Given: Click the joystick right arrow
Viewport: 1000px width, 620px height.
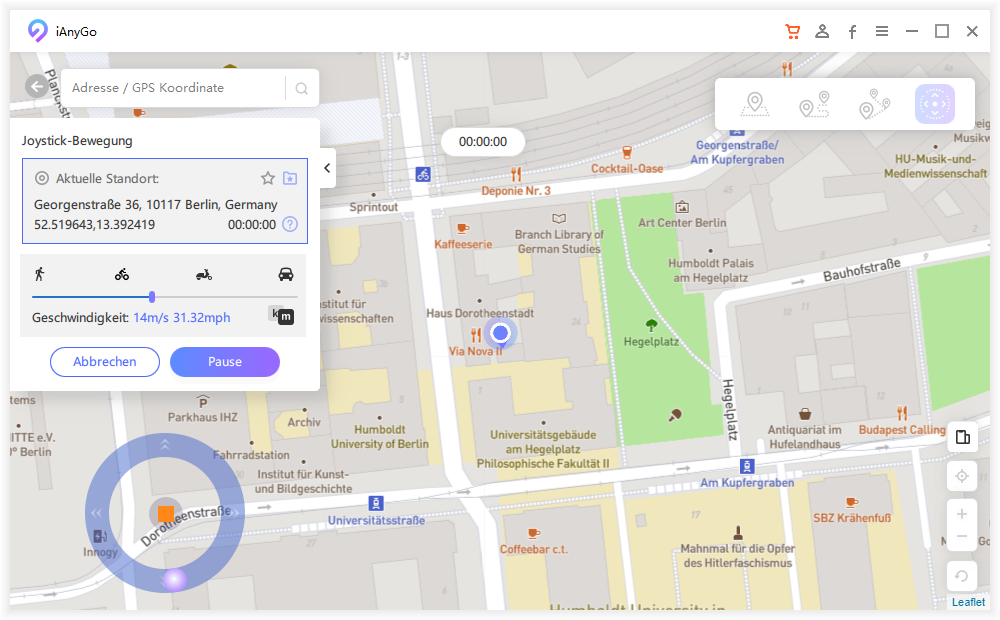Looking at the screenshot, I should (x=235, y=512).
